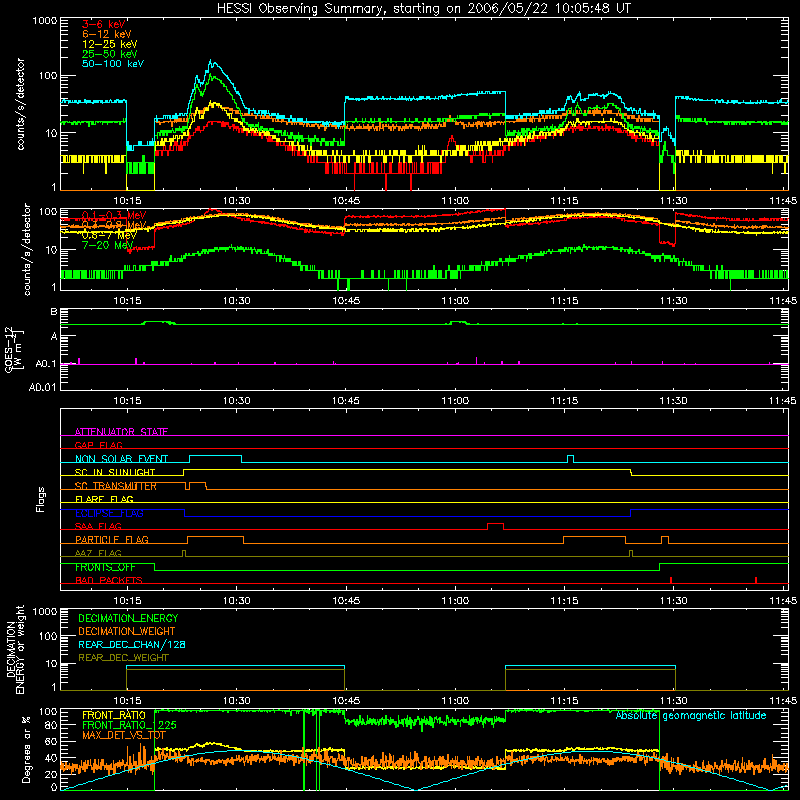This screenshot has height=800, width=800.
Task: Click the Absolute geomagnetic latitude label
Action: tap(691, 715)
